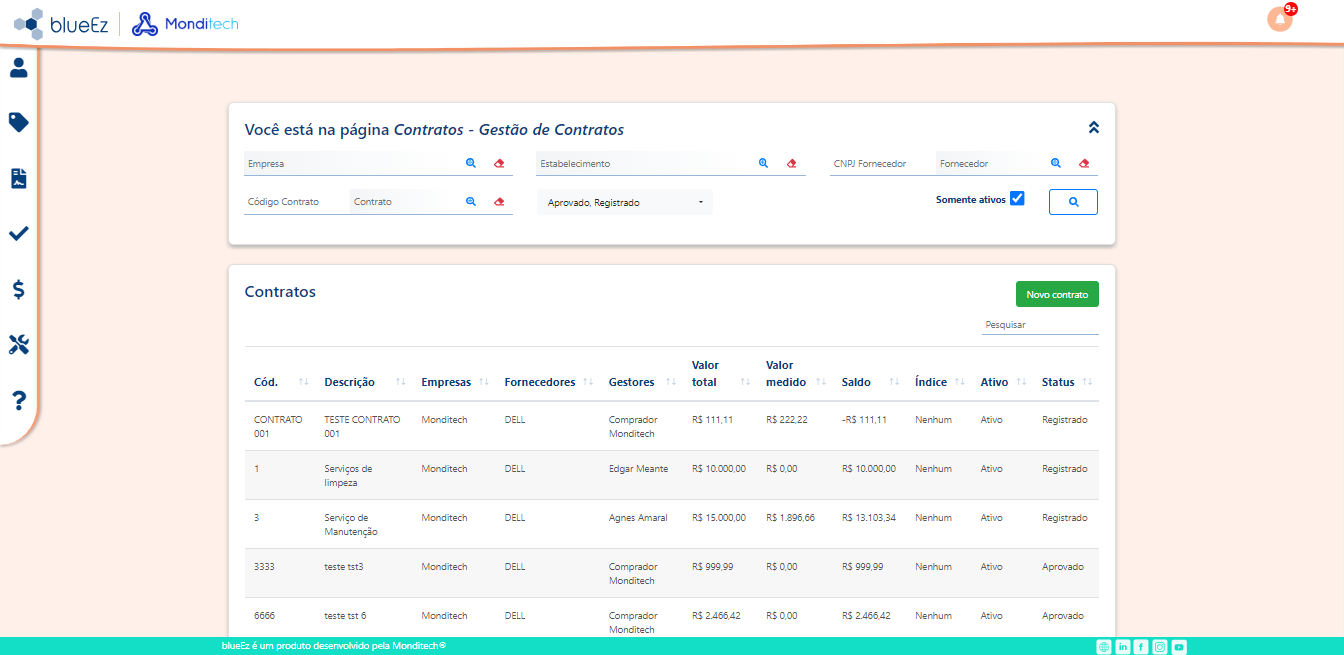The height and width of the screenshot is (655, 1344).
Task: Click the Empresa search magnifier icon
Action: pos(471,163)
